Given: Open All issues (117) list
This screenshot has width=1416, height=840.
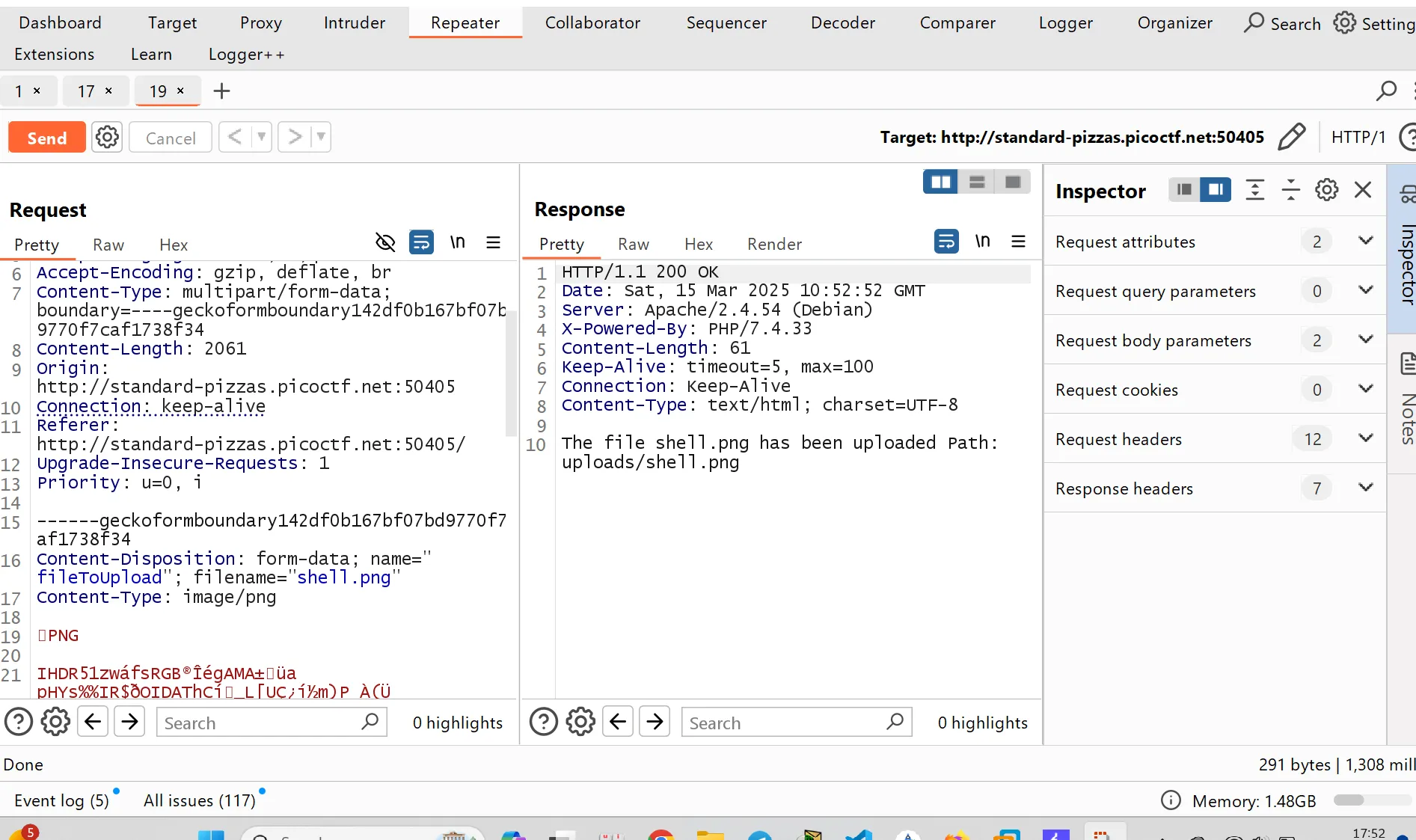Looking at the screenshot, I should coord(200,801).
